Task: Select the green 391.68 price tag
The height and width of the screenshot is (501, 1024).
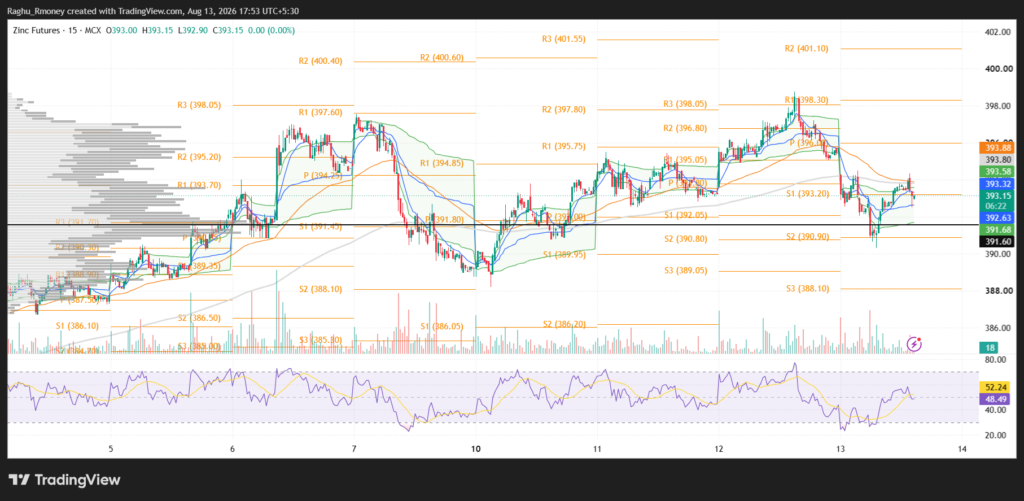Action: pos(998,229)
